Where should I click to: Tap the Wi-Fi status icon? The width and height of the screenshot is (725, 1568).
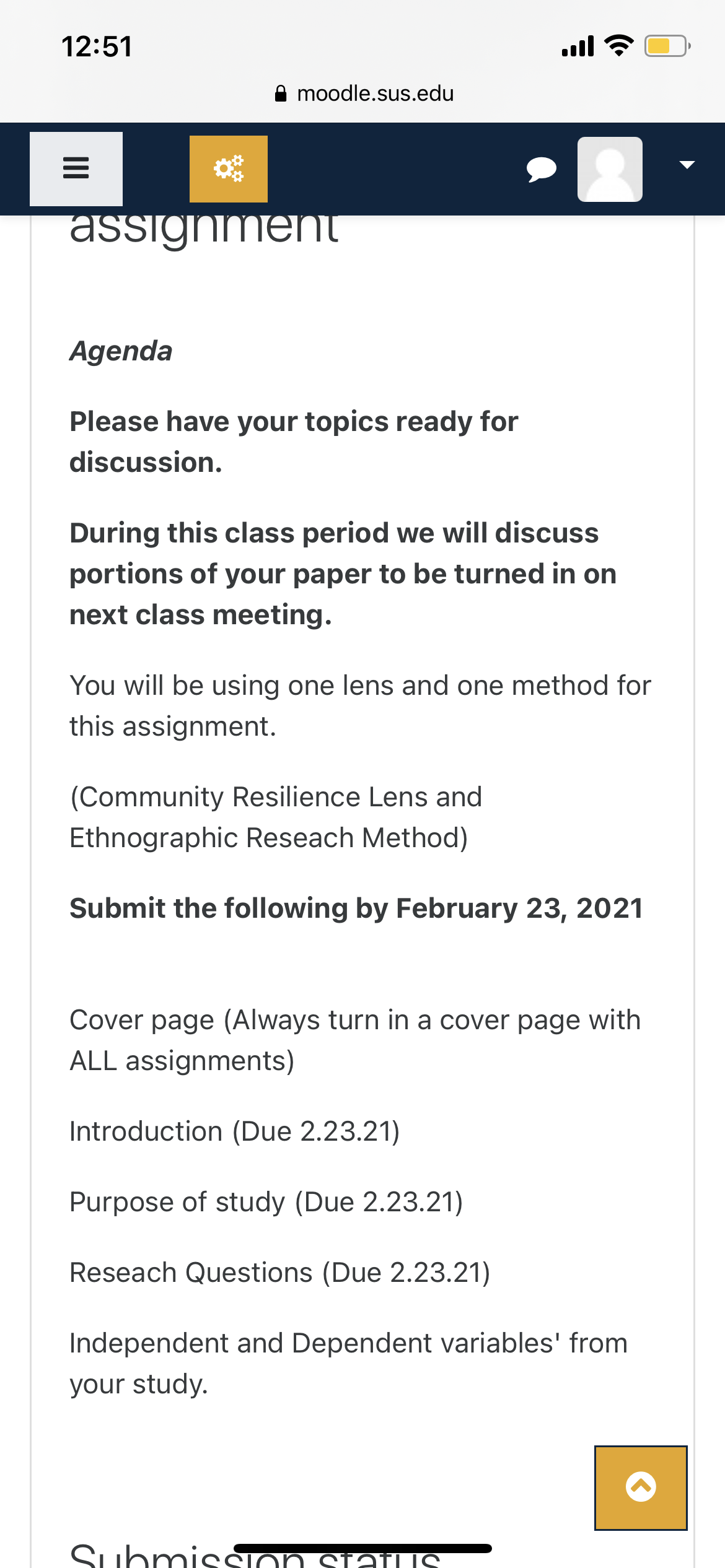point(618,46)
